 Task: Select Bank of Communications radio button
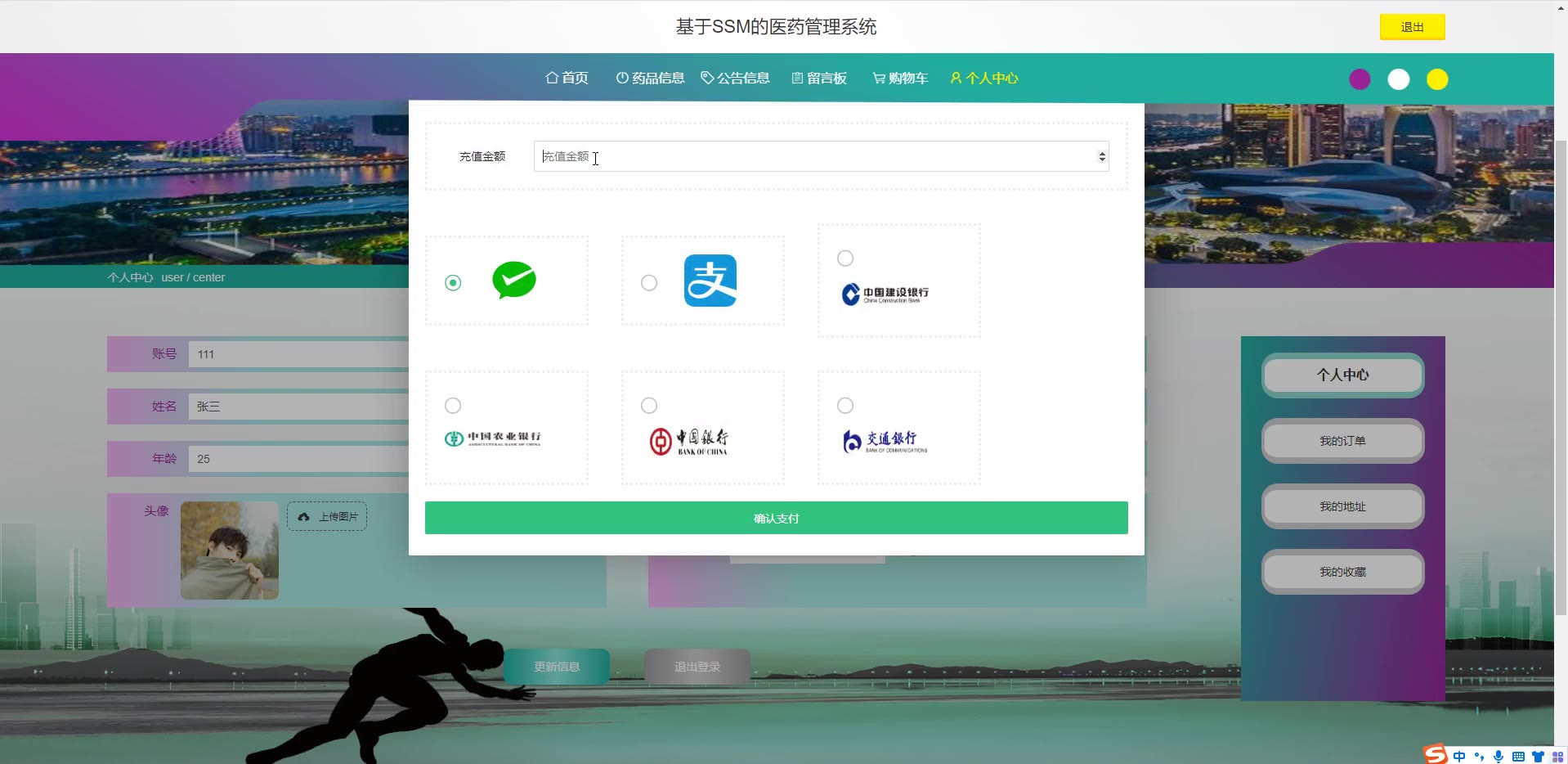coord(845,406)
